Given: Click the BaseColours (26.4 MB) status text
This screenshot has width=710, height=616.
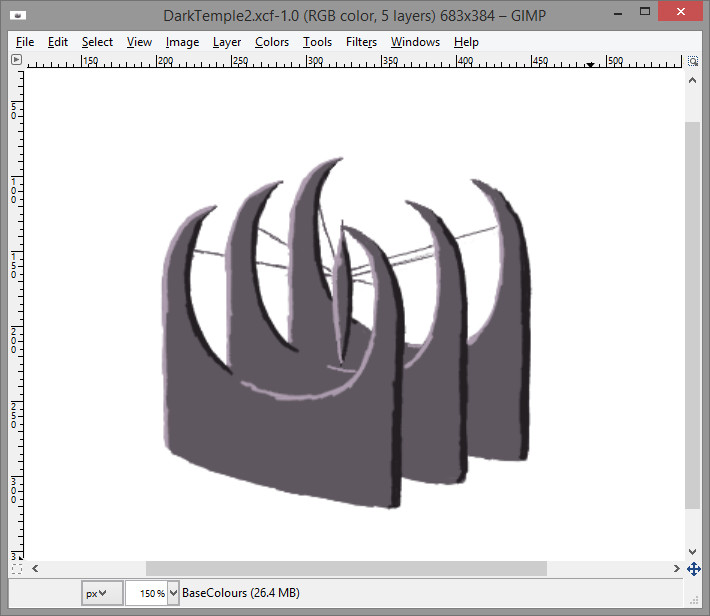Looking at the screenshot, I should (240, 593).
